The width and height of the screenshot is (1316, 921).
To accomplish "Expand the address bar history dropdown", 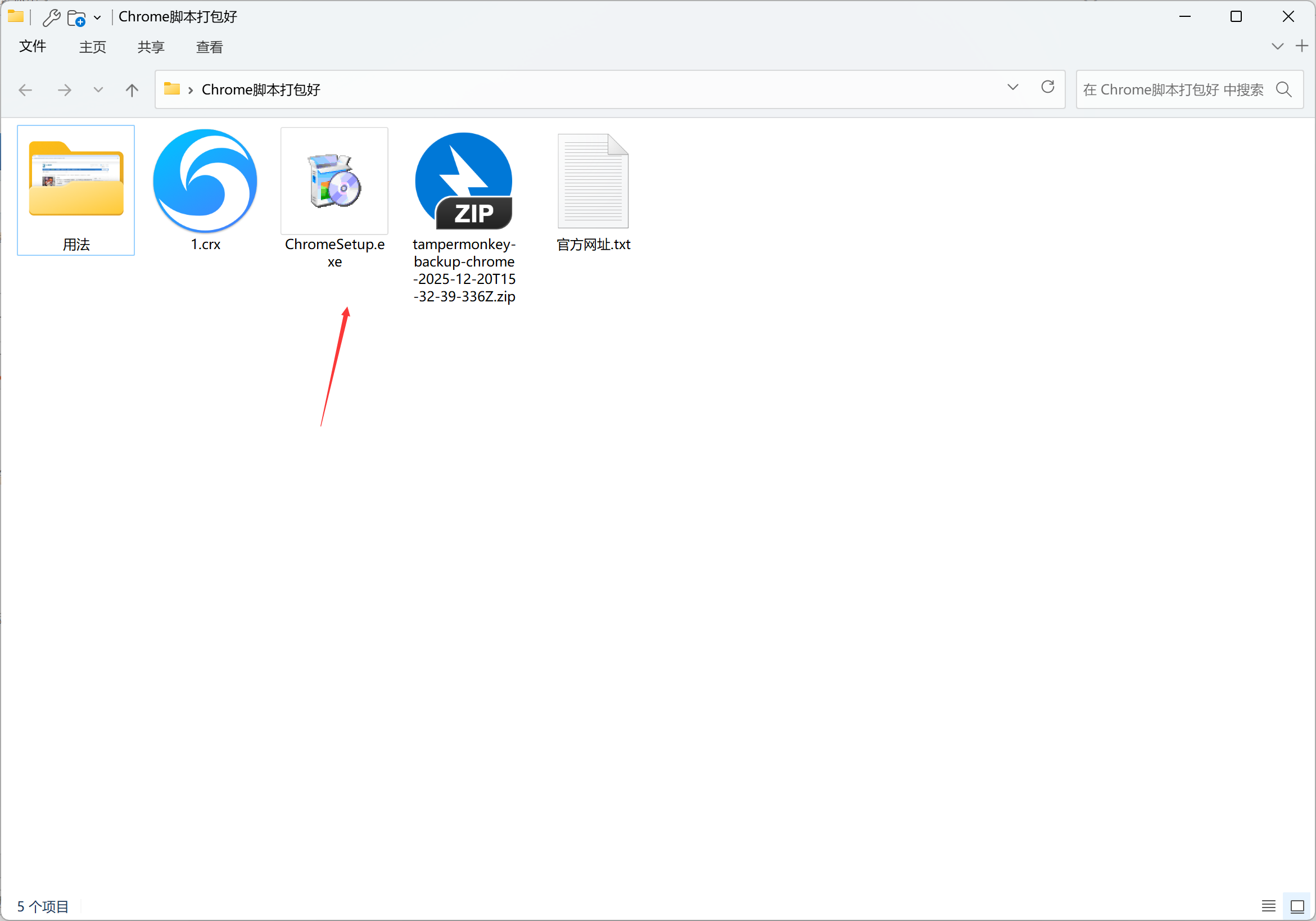I will click(1012, 88).
